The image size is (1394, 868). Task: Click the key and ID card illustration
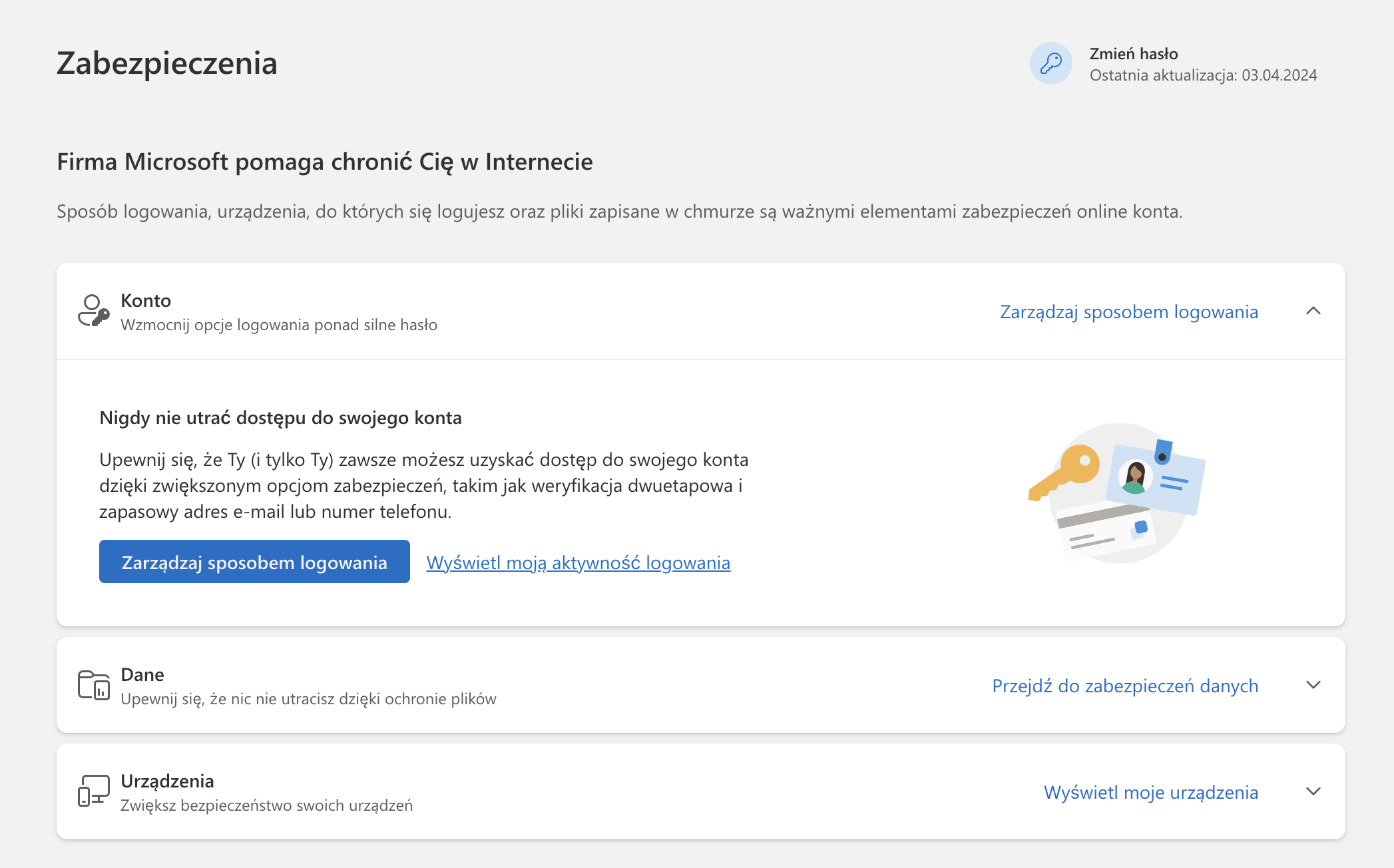1117,493
